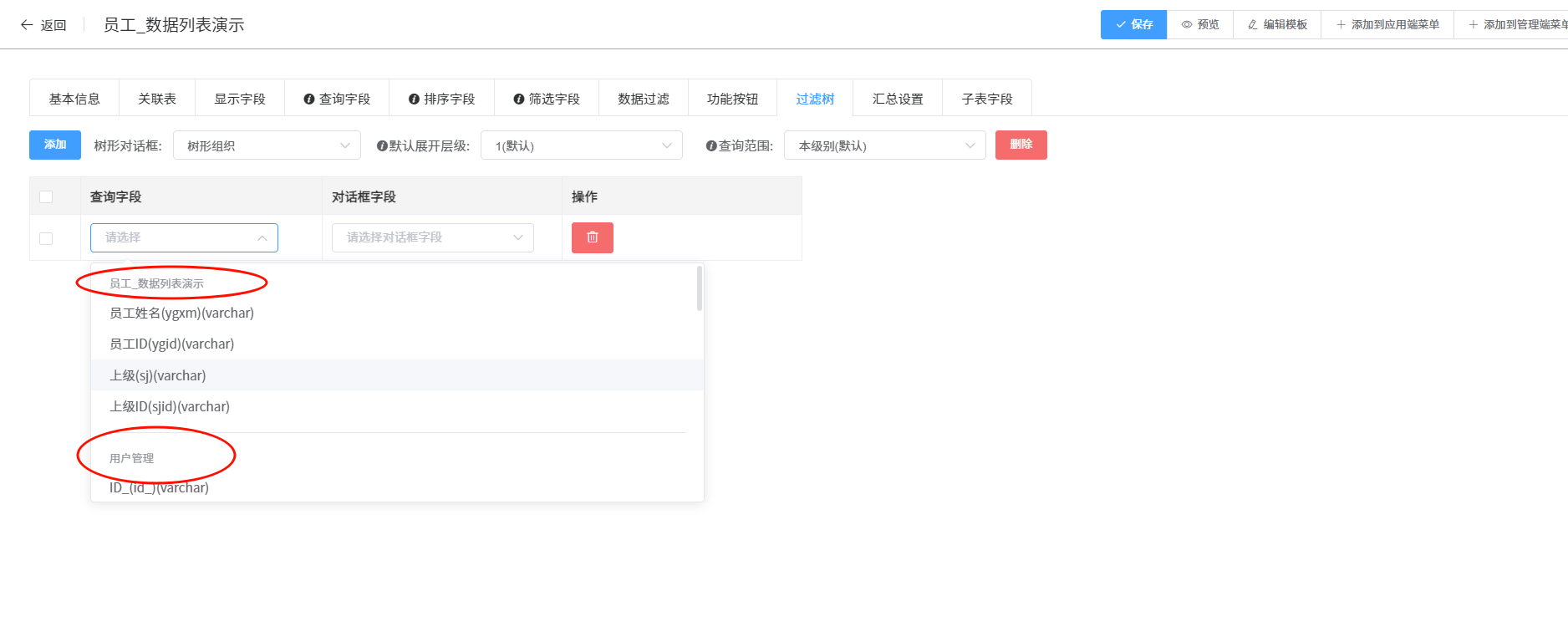This screenshot has width=1568, height=637.
Task: Open the 查询范围 dropdown
Action: [x=885, y=145]
